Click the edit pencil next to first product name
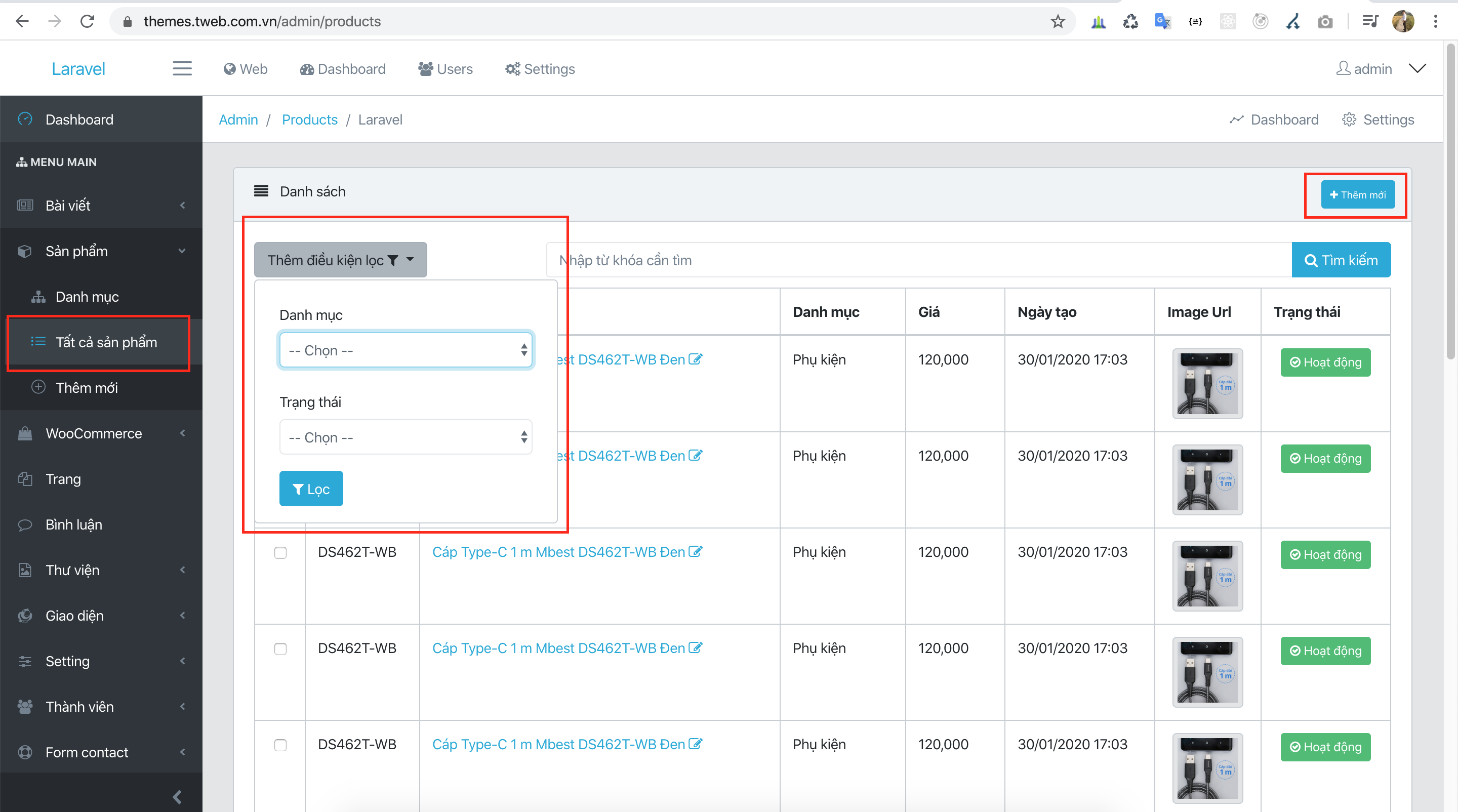 695,359
